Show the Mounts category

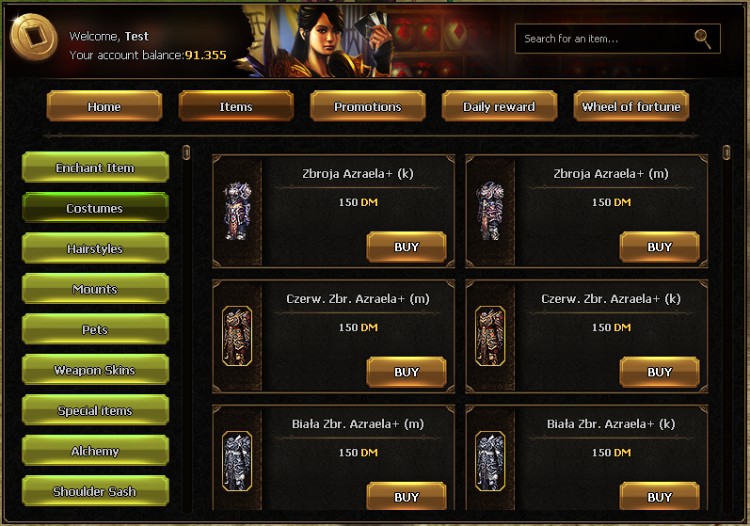95,289
